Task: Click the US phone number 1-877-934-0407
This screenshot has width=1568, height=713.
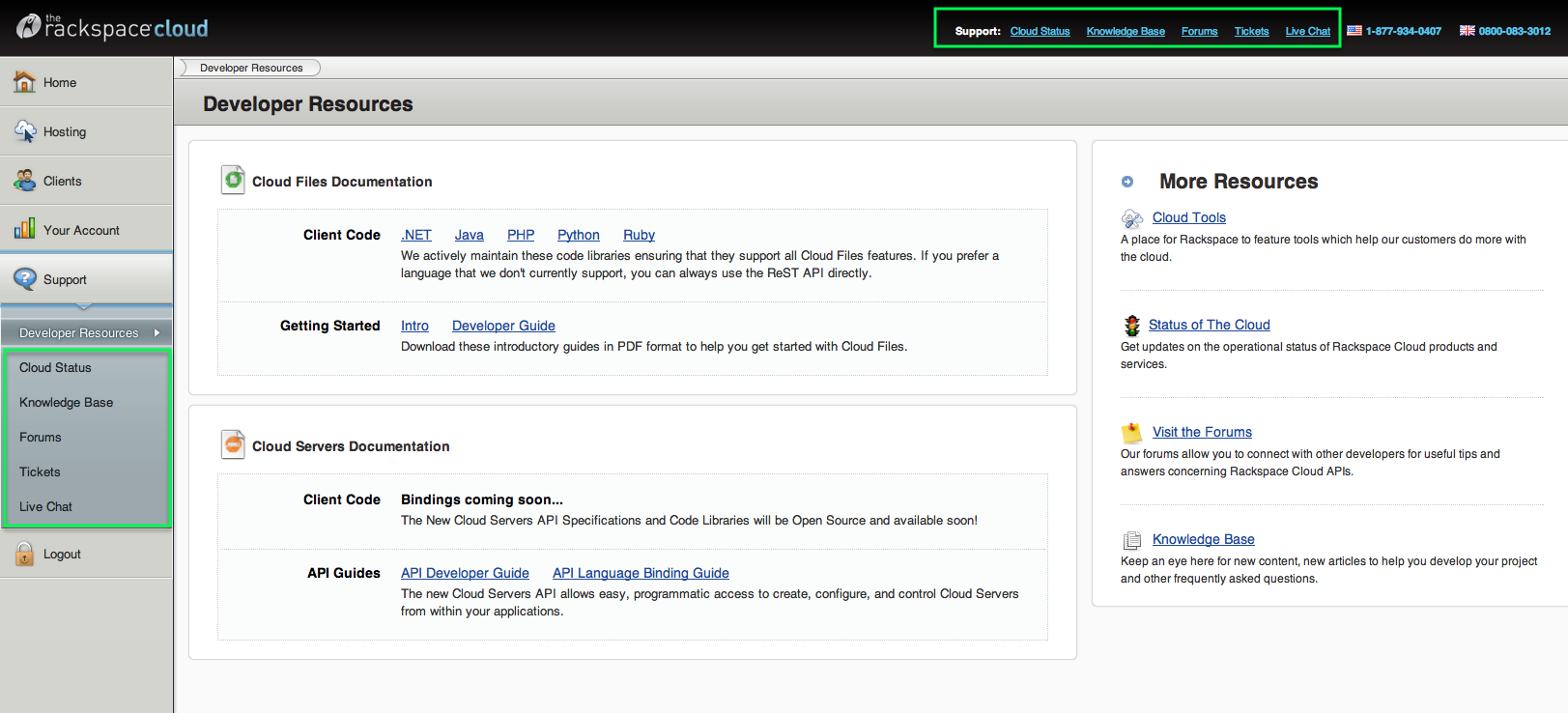Action: (x=1403, y=31)
